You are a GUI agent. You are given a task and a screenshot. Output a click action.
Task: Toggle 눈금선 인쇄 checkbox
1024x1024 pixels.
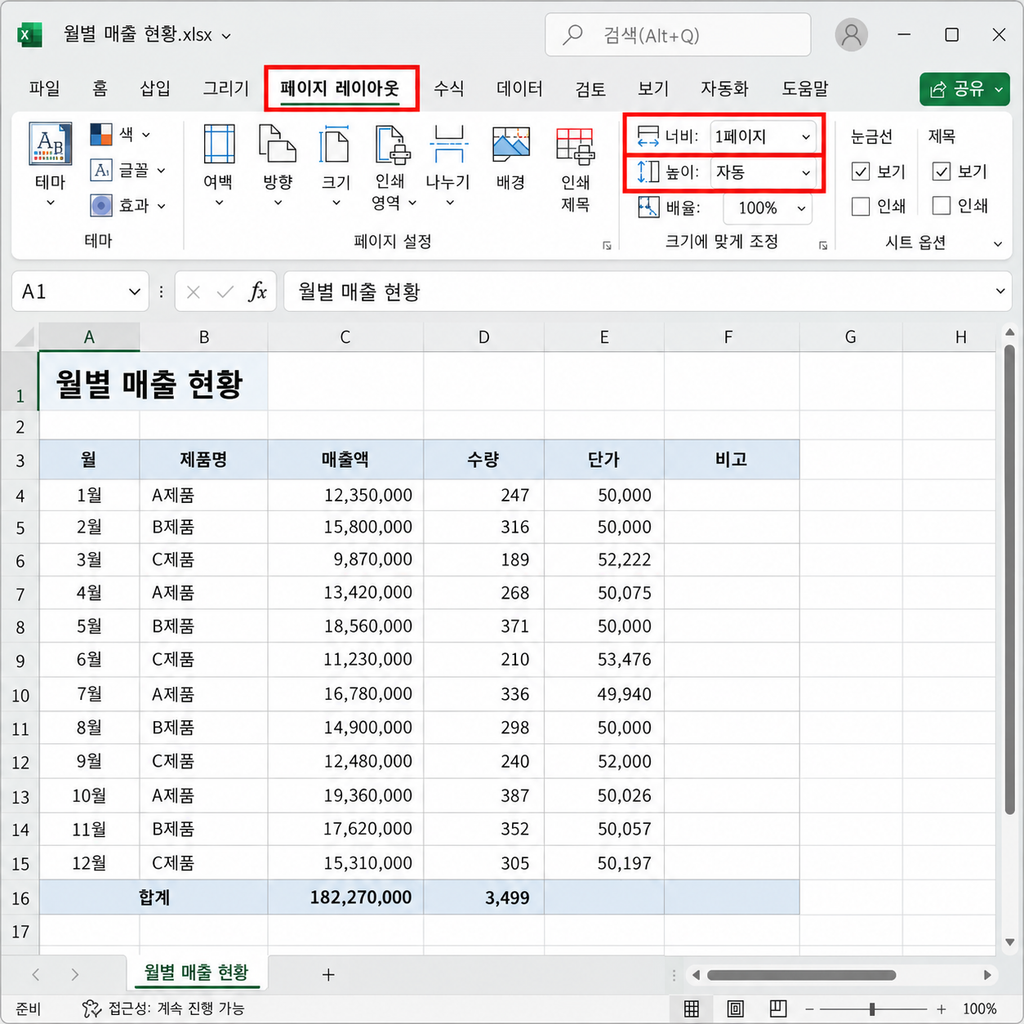[861, 206]
